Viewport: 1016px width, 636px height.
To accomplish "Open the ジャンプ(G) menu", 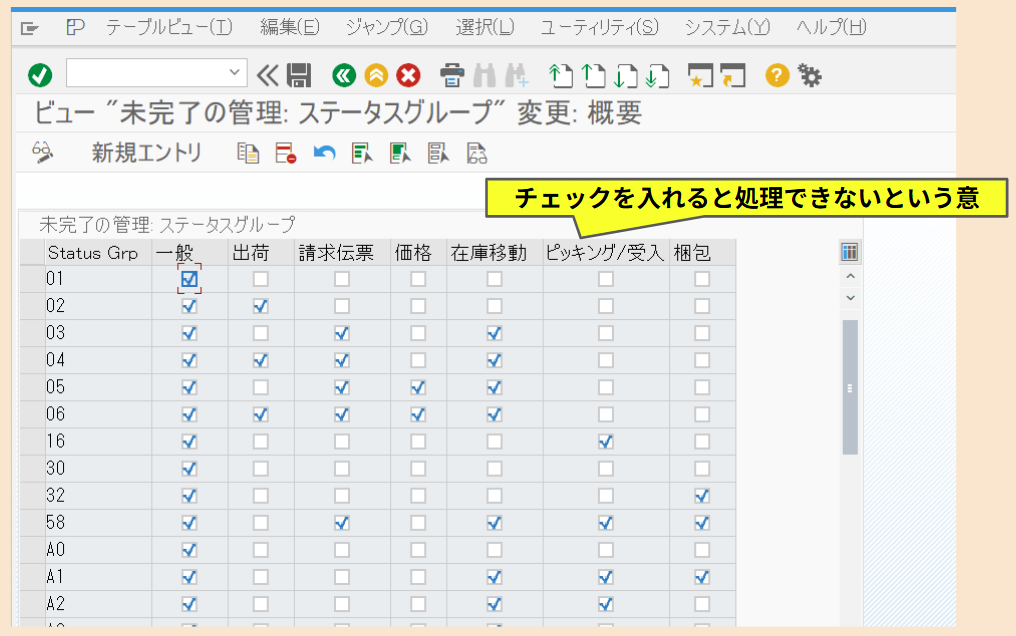I will pos(387,27).
